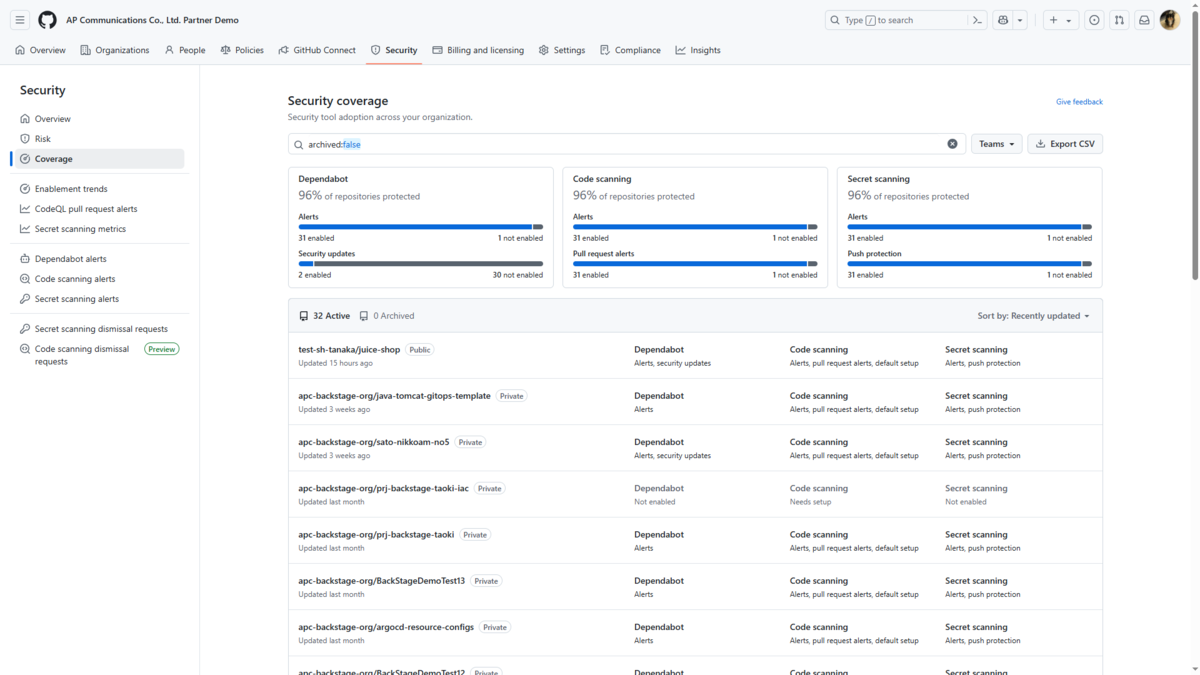Open the Settings tab
This screenshot has height=675, width=1200.
562,50
